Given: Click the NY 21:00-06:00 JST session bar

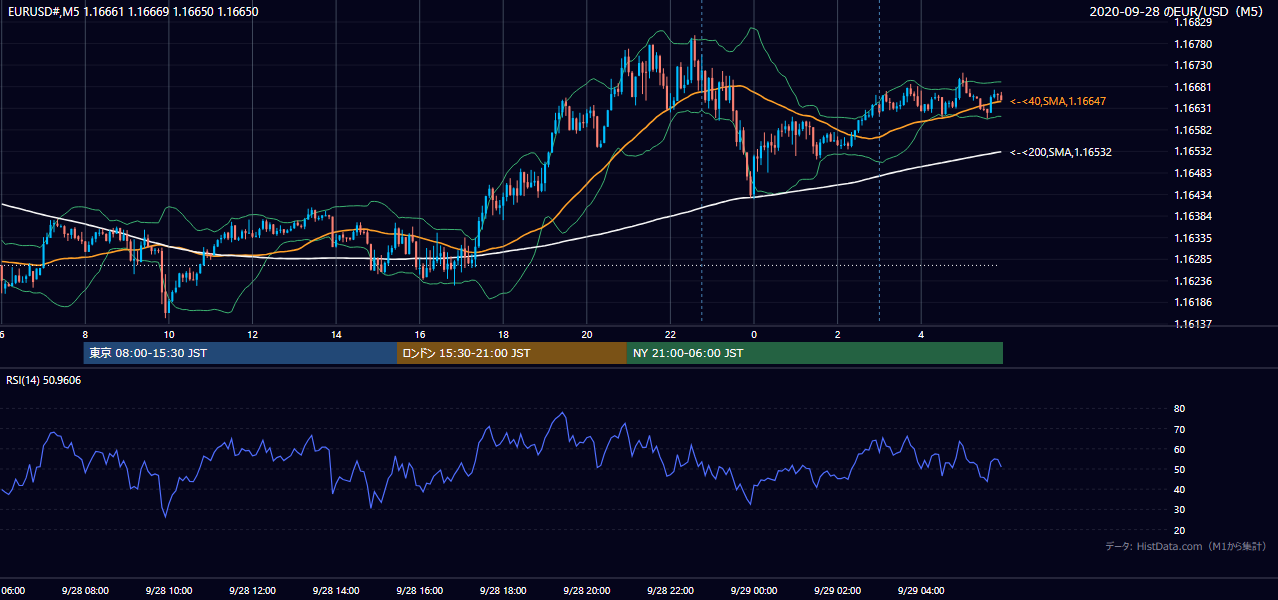Looking at the screenshot, I should click(815, 353).
